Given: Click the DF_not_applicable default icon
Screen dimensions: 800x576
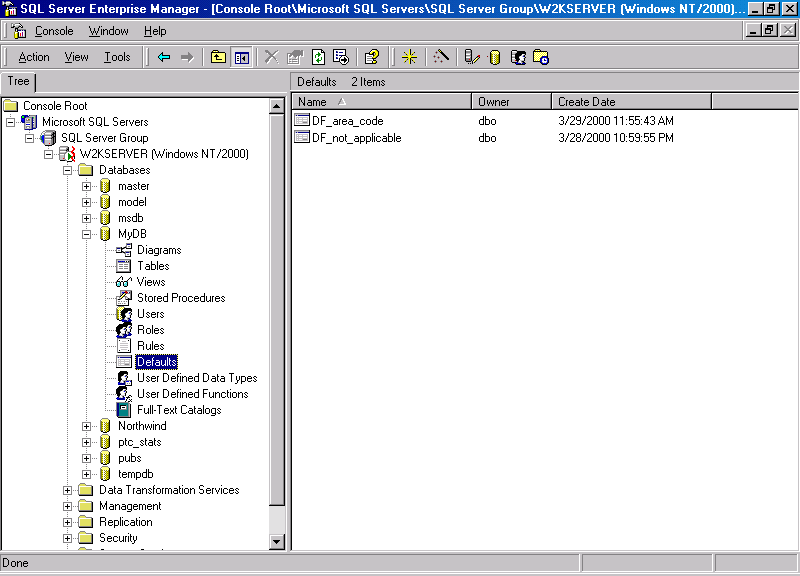Looking at the screenshot, I should 302,137.
